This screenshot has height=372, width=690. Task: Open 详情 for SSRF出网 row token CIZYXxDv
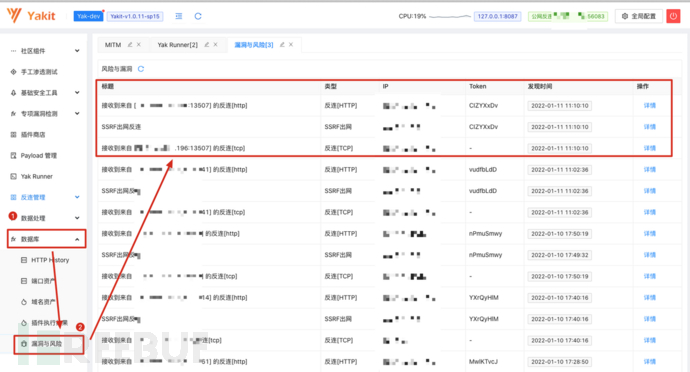(x=650, y=127)
